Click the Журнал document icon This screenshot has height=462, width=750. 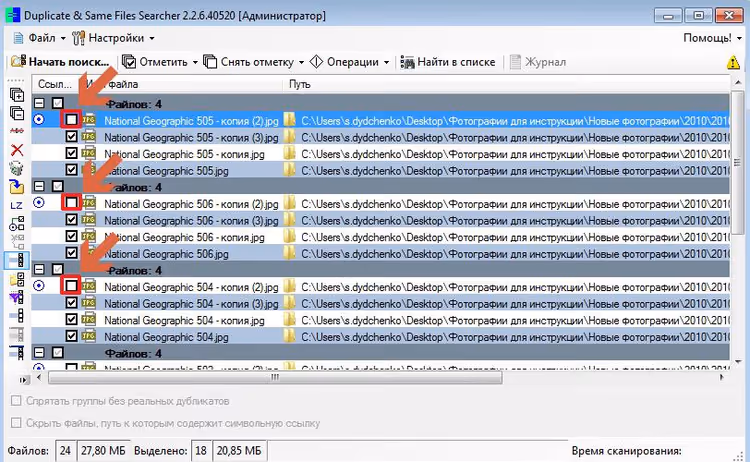coord(515,62)
